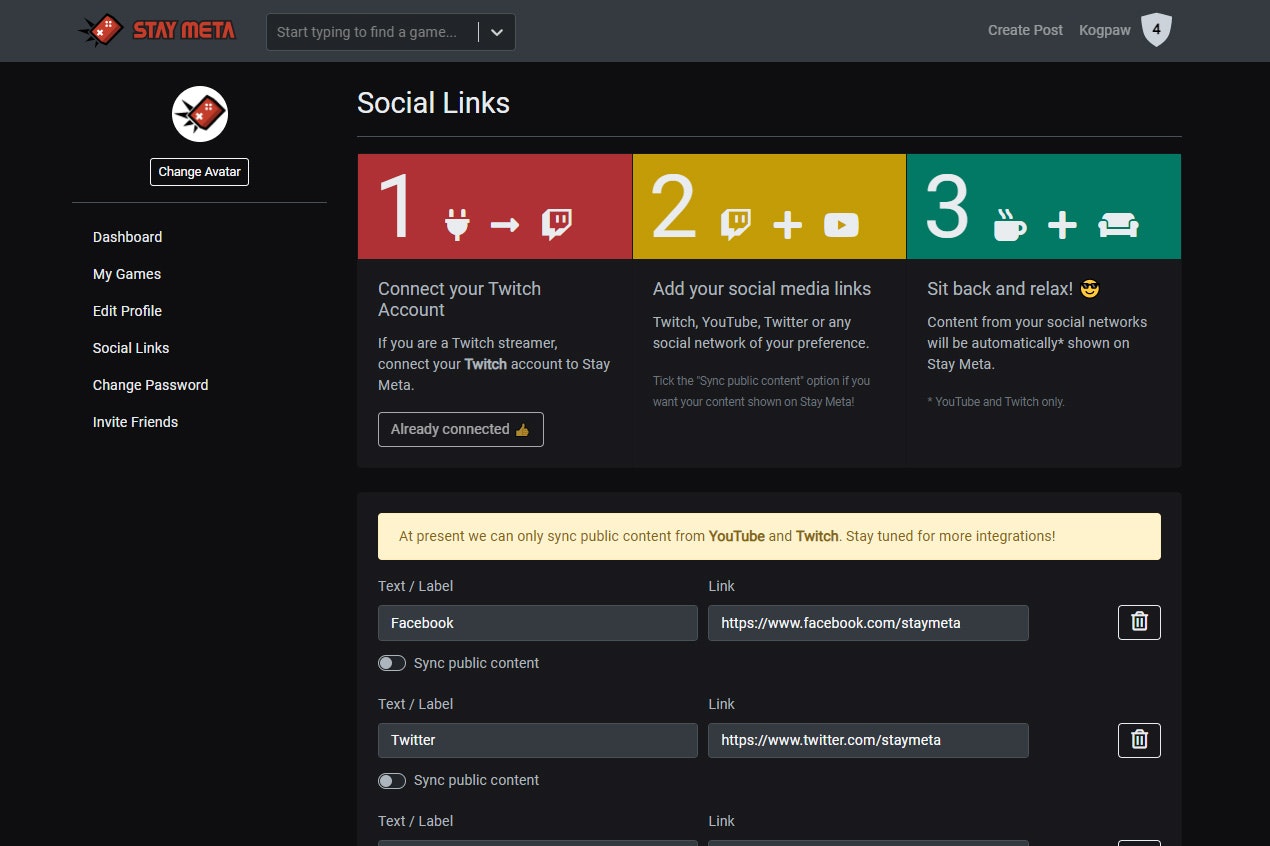Open Invite Friends in sidebar
The height and width of the screenshot is (846, 1270).
[x=135, y=422]
